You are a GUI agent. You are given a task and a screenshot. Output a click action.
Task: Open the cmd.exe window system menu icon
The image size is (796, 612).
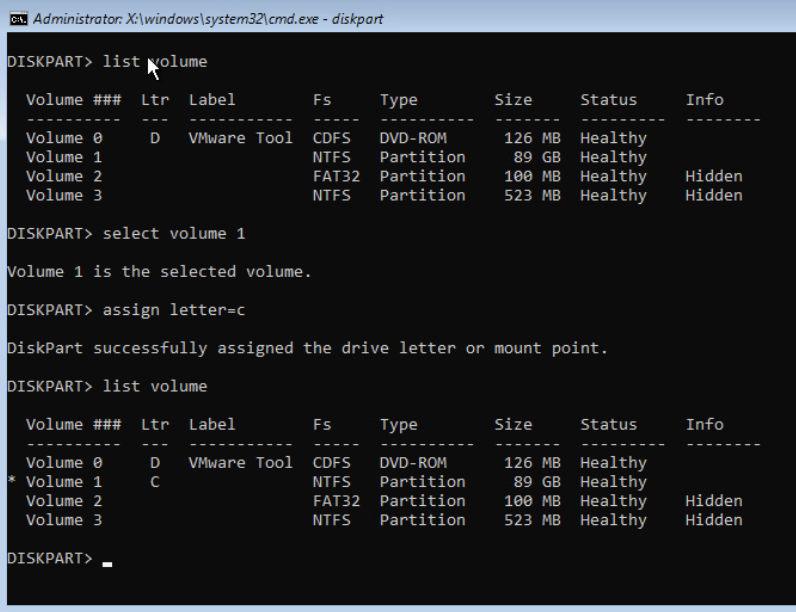point(19,19)
